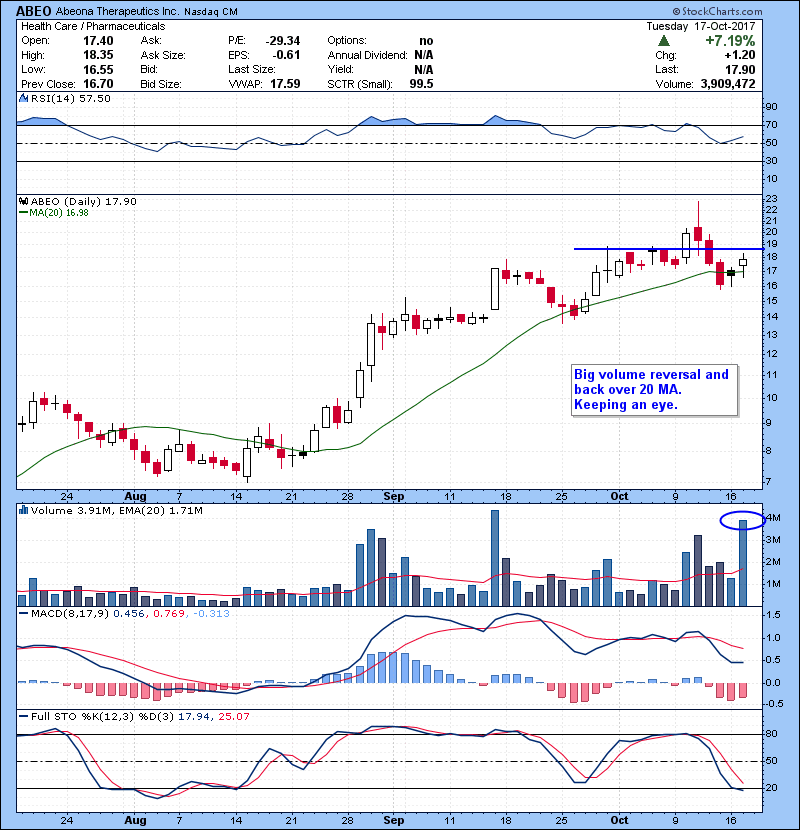The height and width of the screenshot is (830, 800).
Task: Click the 'Big volume reversal' annotation note
Action: click(654, 390)
